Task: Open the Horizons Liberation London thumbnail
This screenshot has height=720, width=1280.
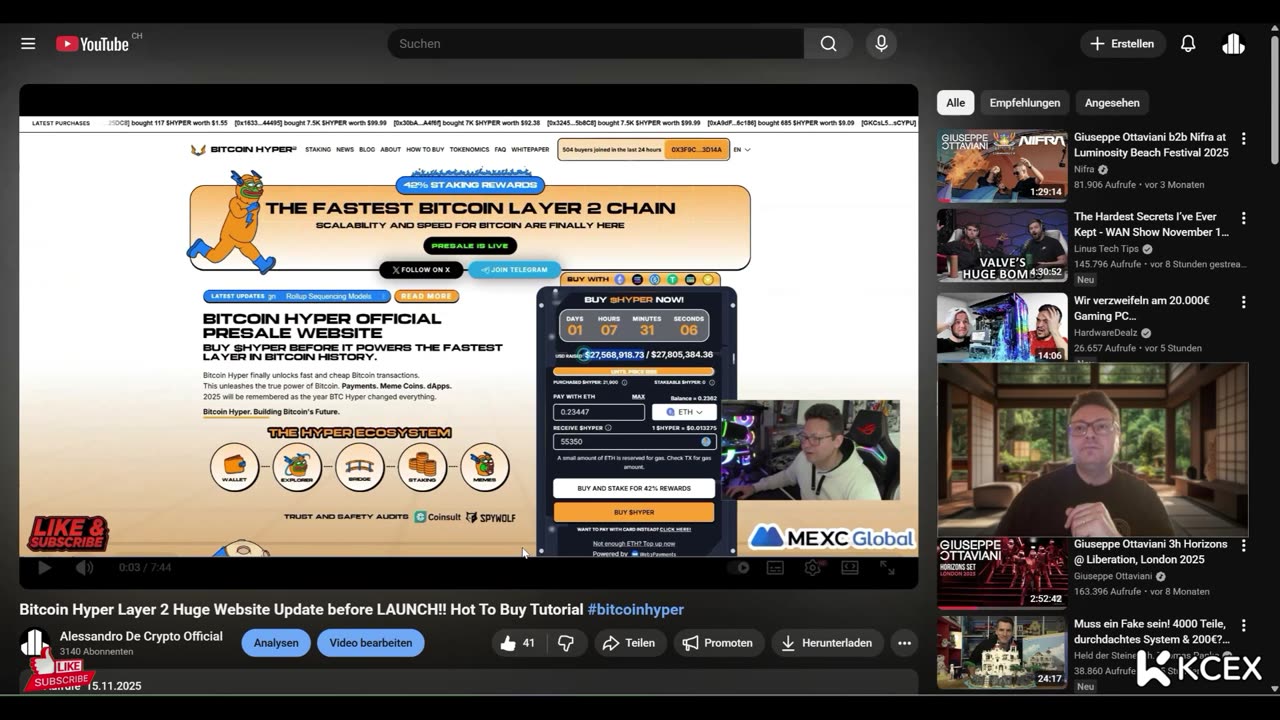Action: [x=1002, y=573]
